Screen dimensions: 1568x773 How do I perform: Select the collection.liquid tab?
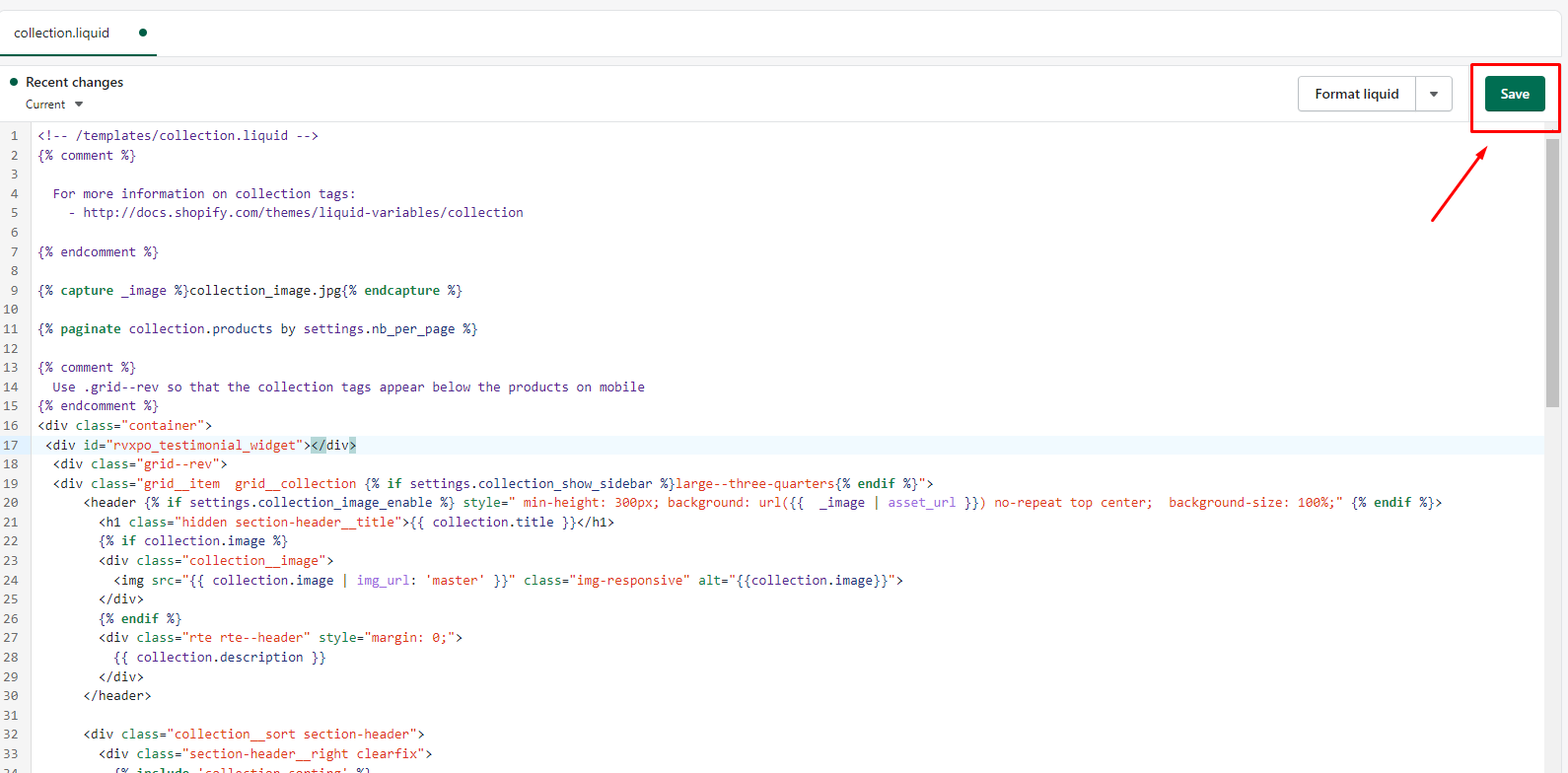[62, 33]
